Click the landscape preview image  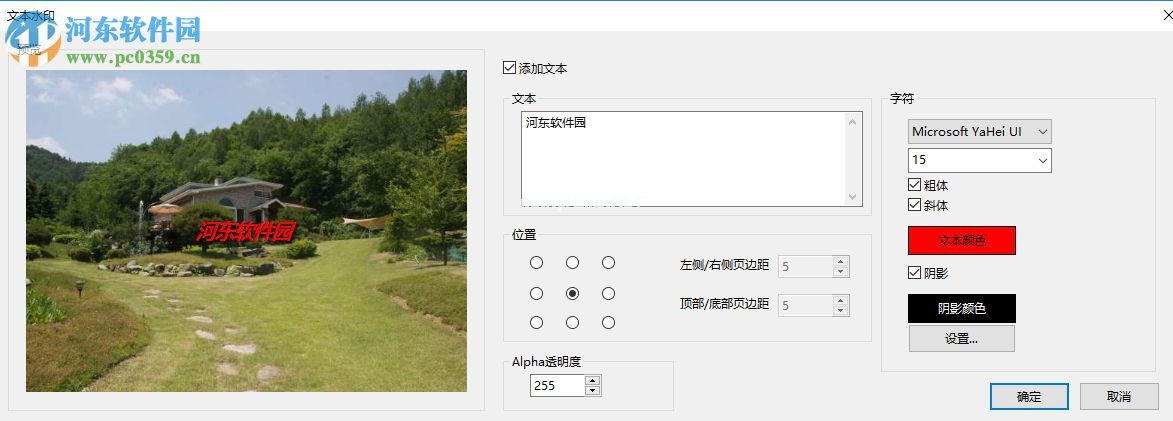point(246,231)
